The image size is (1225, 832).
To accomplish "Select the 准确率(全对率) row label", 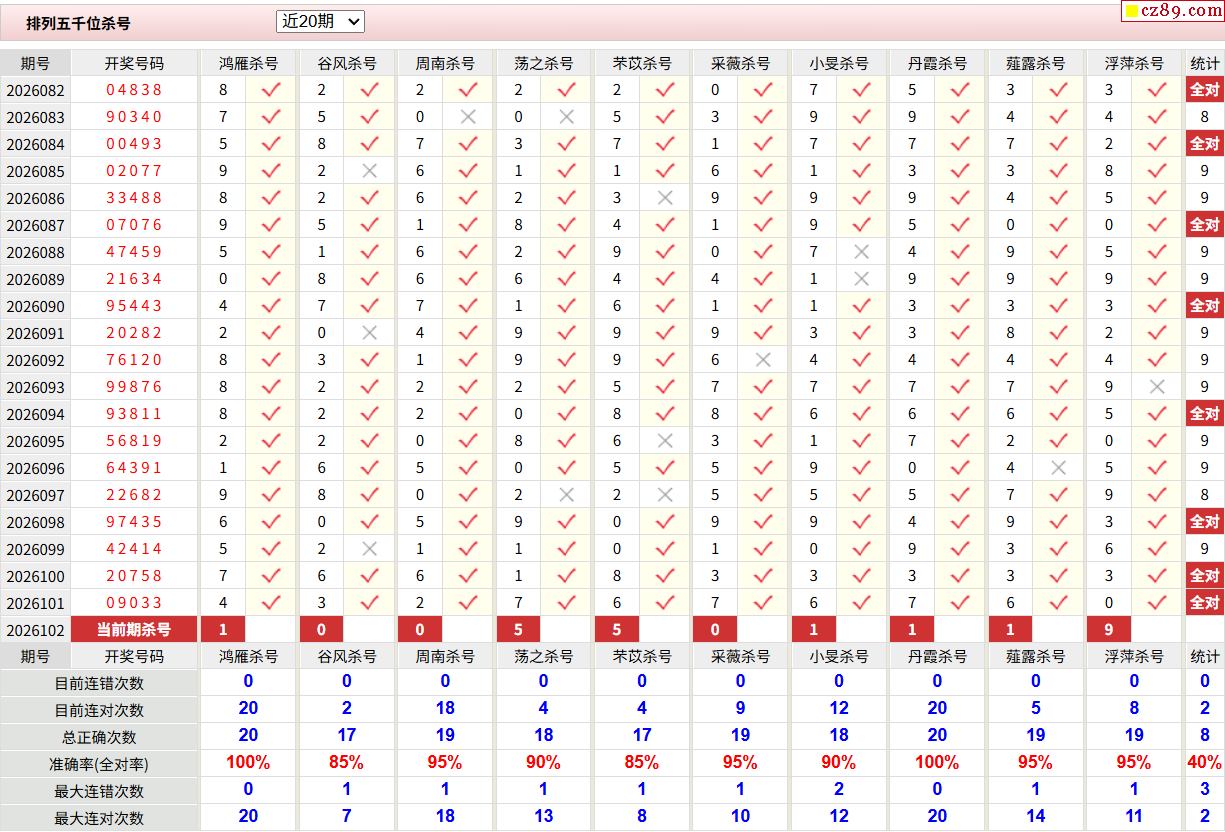I will pos(99,764).
